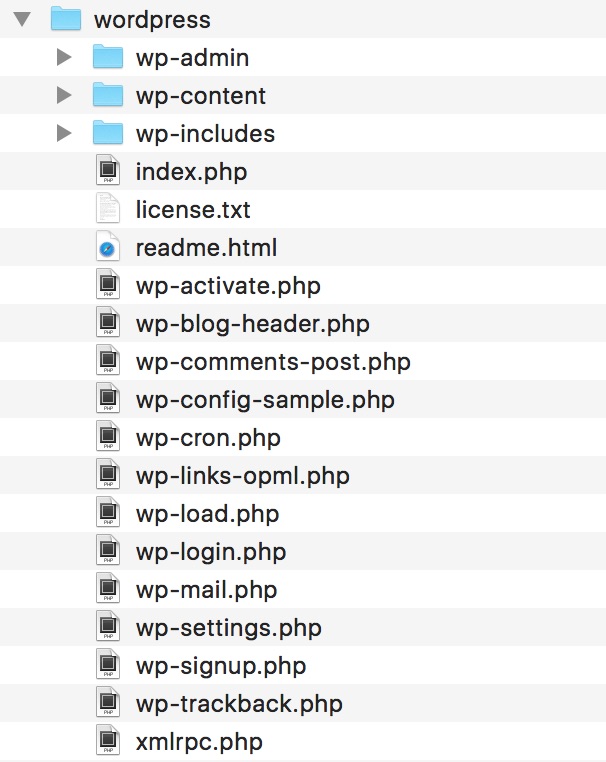The image size is (606, 762).
Task: Expand the wp-includes folder triangle
Action: [x=65, y=133]
